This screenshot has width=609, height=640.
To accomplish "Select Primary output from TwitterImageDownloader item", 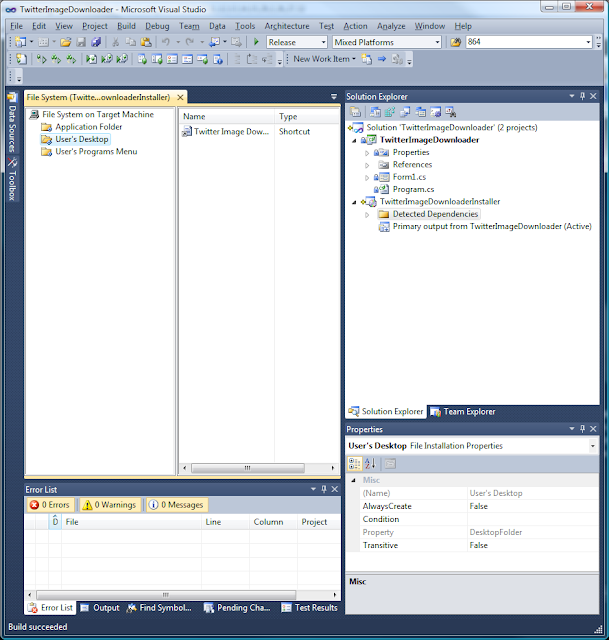I will (x=491, y=226).
